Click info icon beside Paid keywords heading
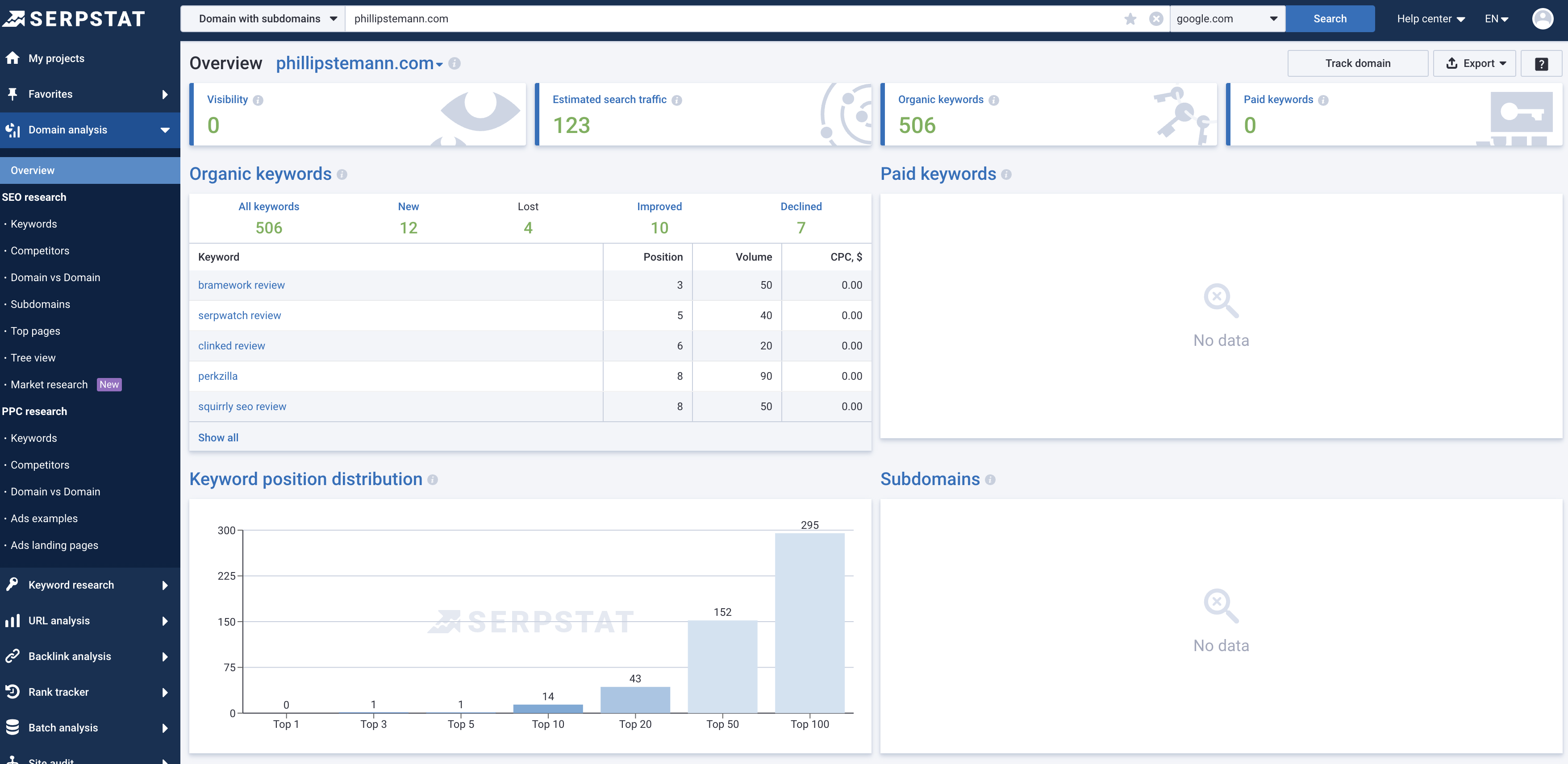Viewport: 1568px width, 764px height. coord(1006,174)
